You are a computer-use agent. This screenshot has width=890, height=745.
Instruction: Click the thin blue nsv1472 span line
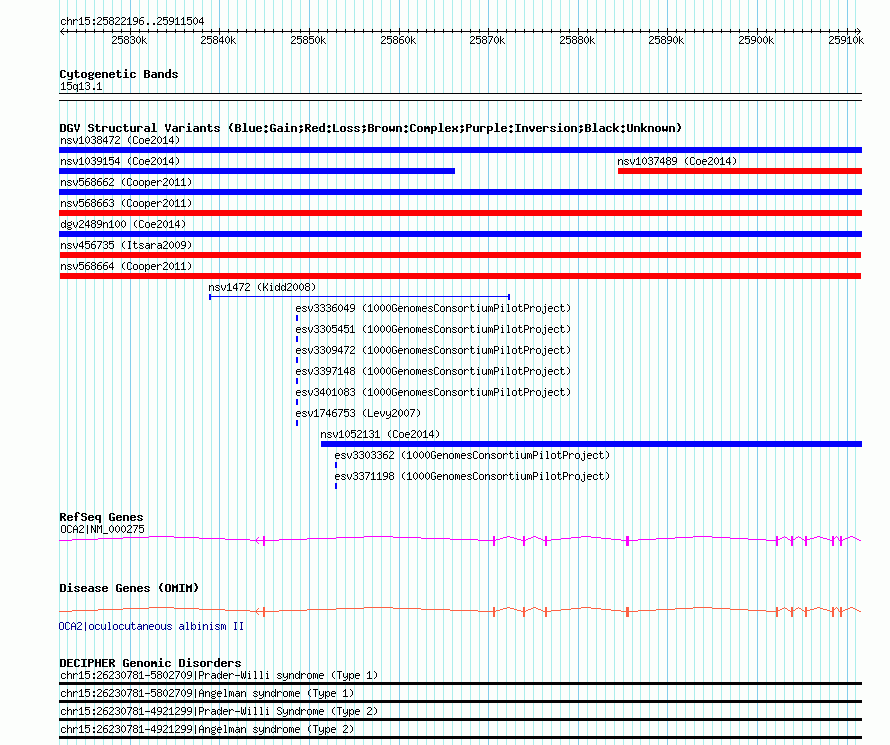pyautogui.click(x=359, y=297)
